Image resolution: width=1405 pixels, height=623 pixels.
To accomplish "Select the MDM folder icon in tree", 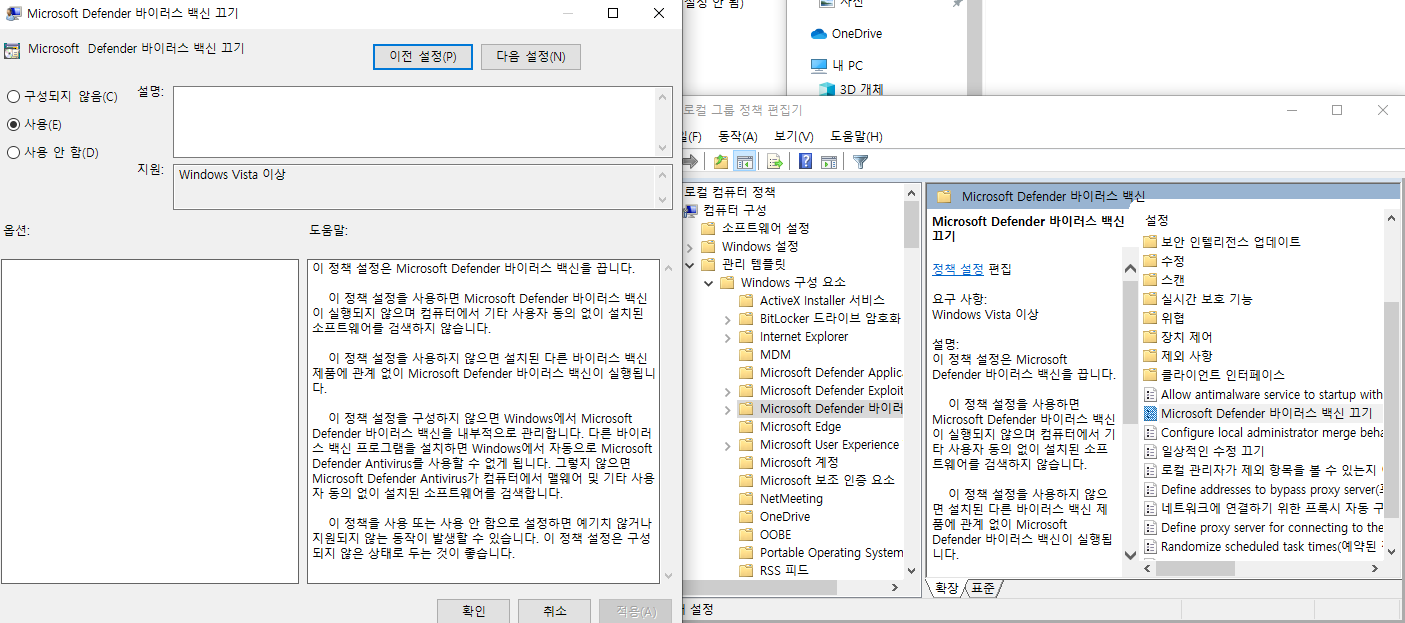I will coord(747,354).
